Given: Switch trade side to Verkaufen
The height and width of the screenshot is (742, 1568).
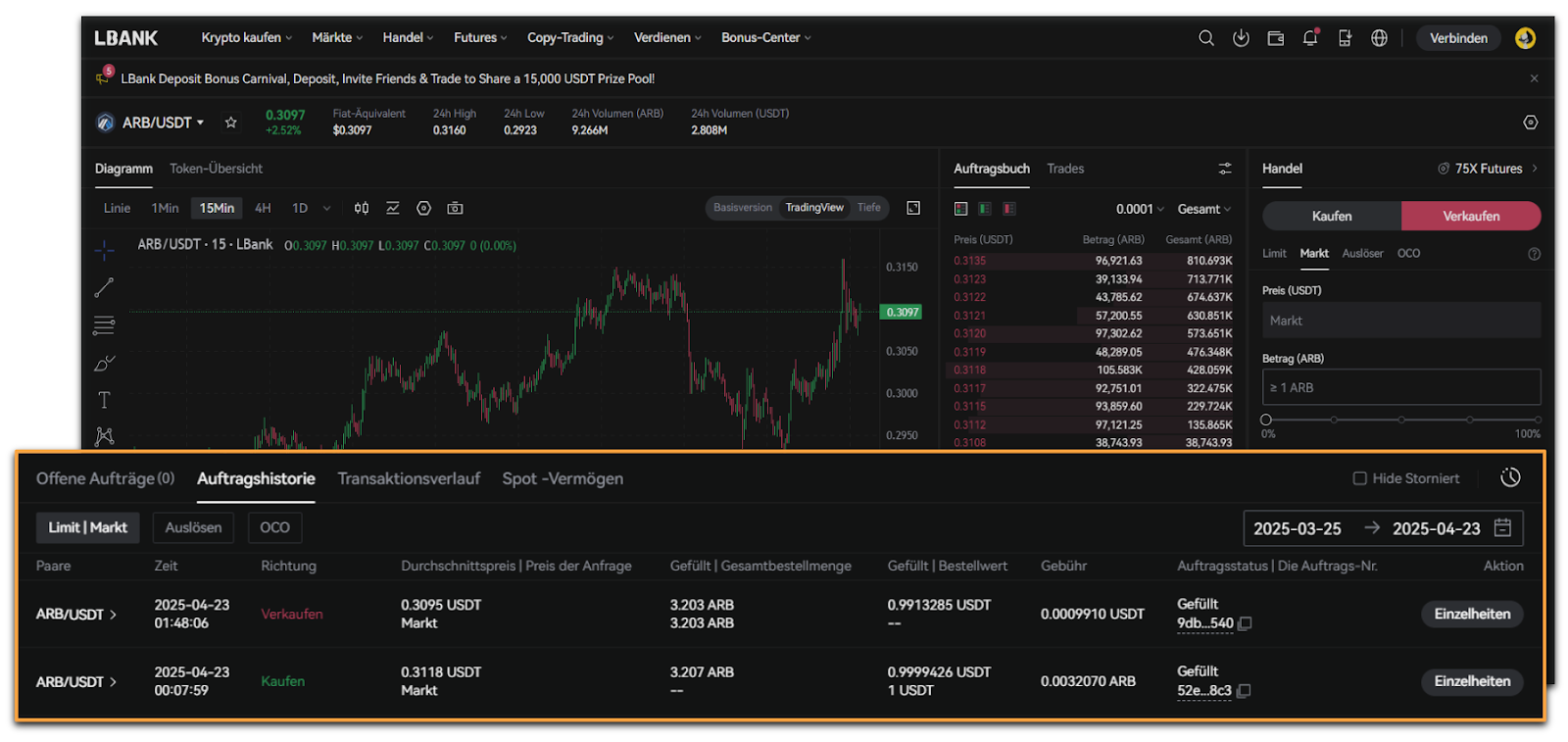Looking at the screenshot, I should coord(1471,216).
